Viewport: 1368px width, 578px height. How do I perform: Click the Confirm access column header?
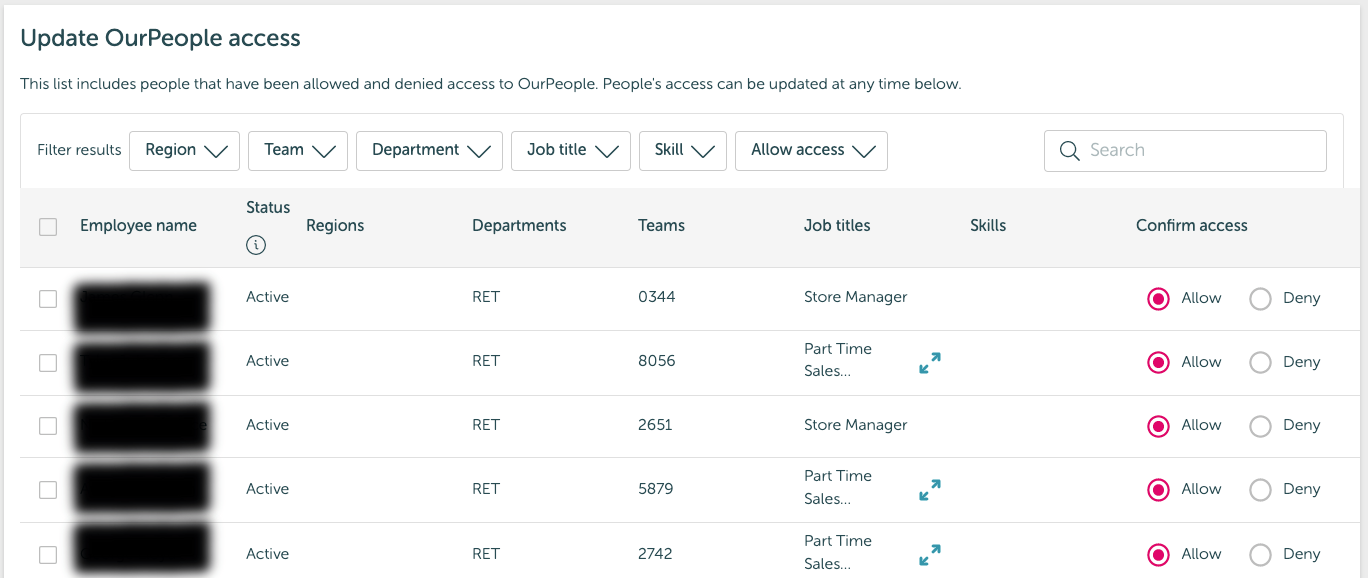click(x=1192, y=226)
